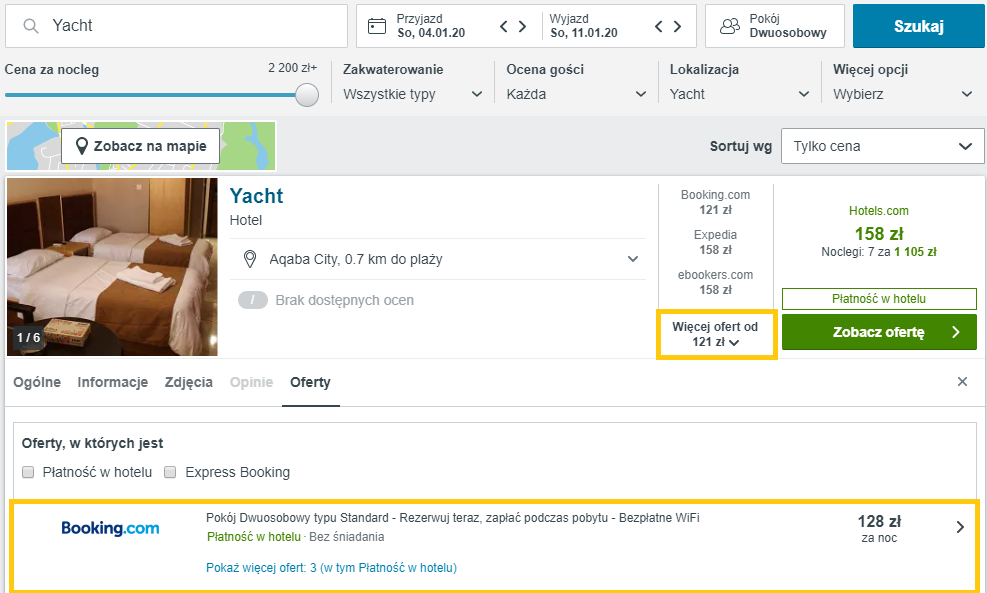
Task: Click the price per night slider handle
Action: pyautogui.click(x=307, y=95)
